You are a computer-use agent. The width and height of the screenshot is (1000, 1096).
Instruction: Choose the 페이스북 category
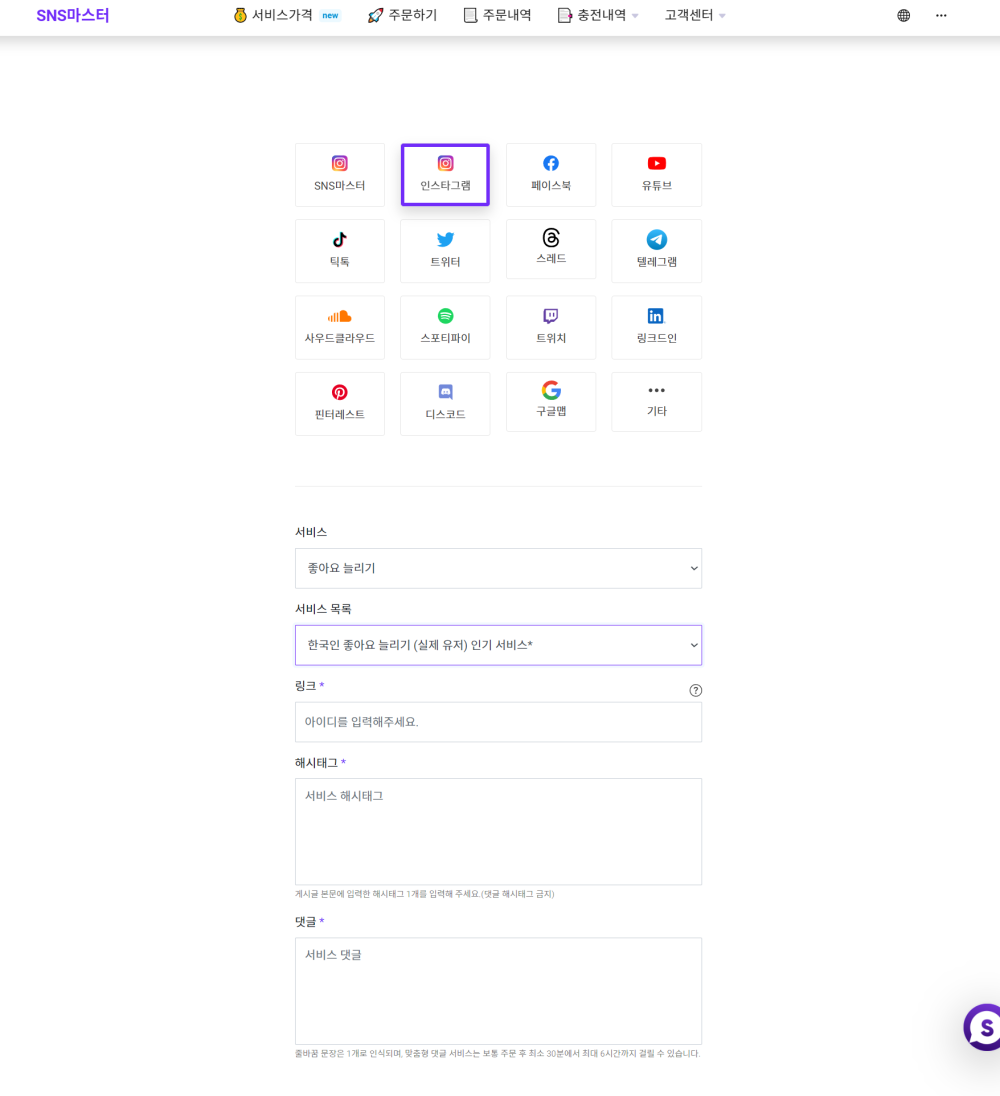(x=551, y=175)
